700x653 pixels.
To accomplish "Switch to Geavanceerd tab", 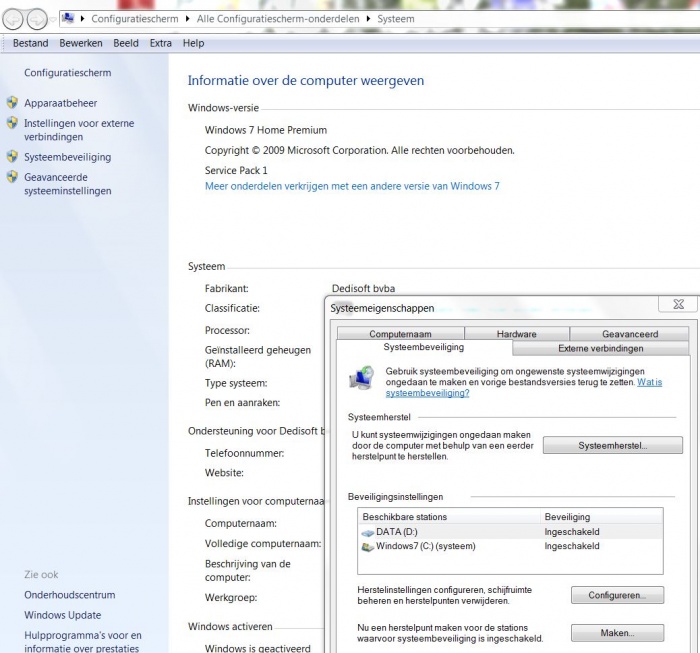I will point(630,334).
